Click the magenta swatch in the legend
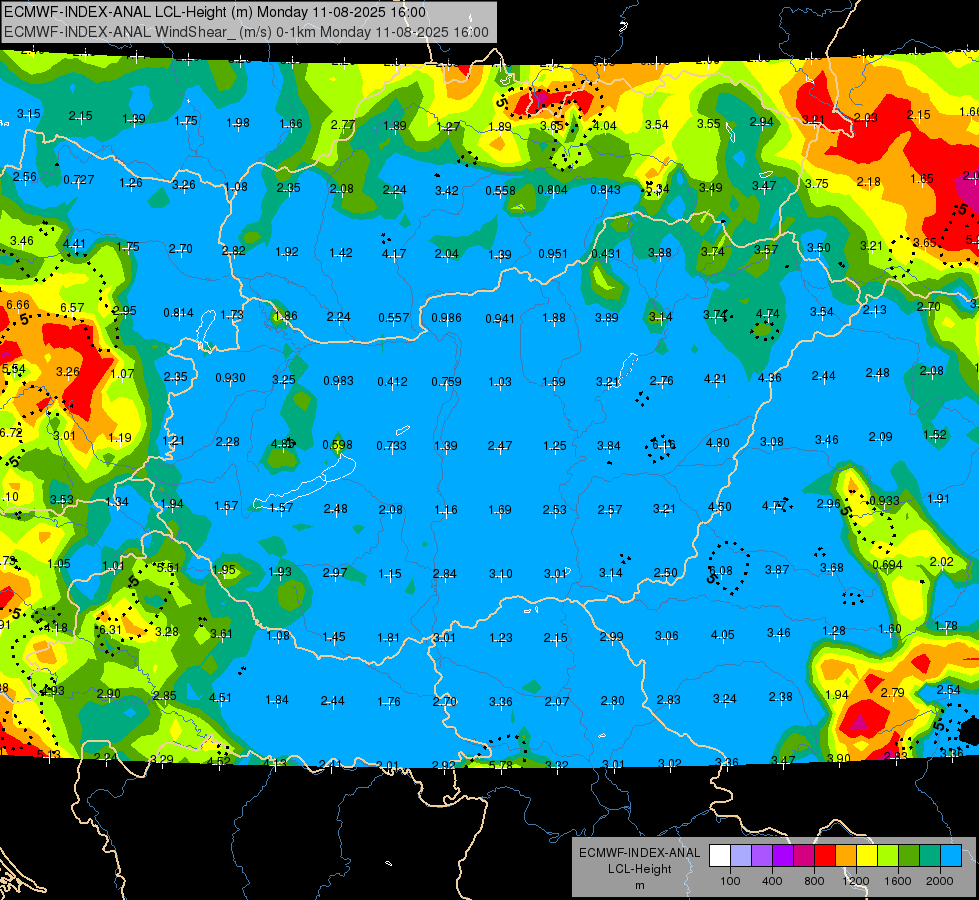Viewport: 979px width, 900px height. (804, 856)
